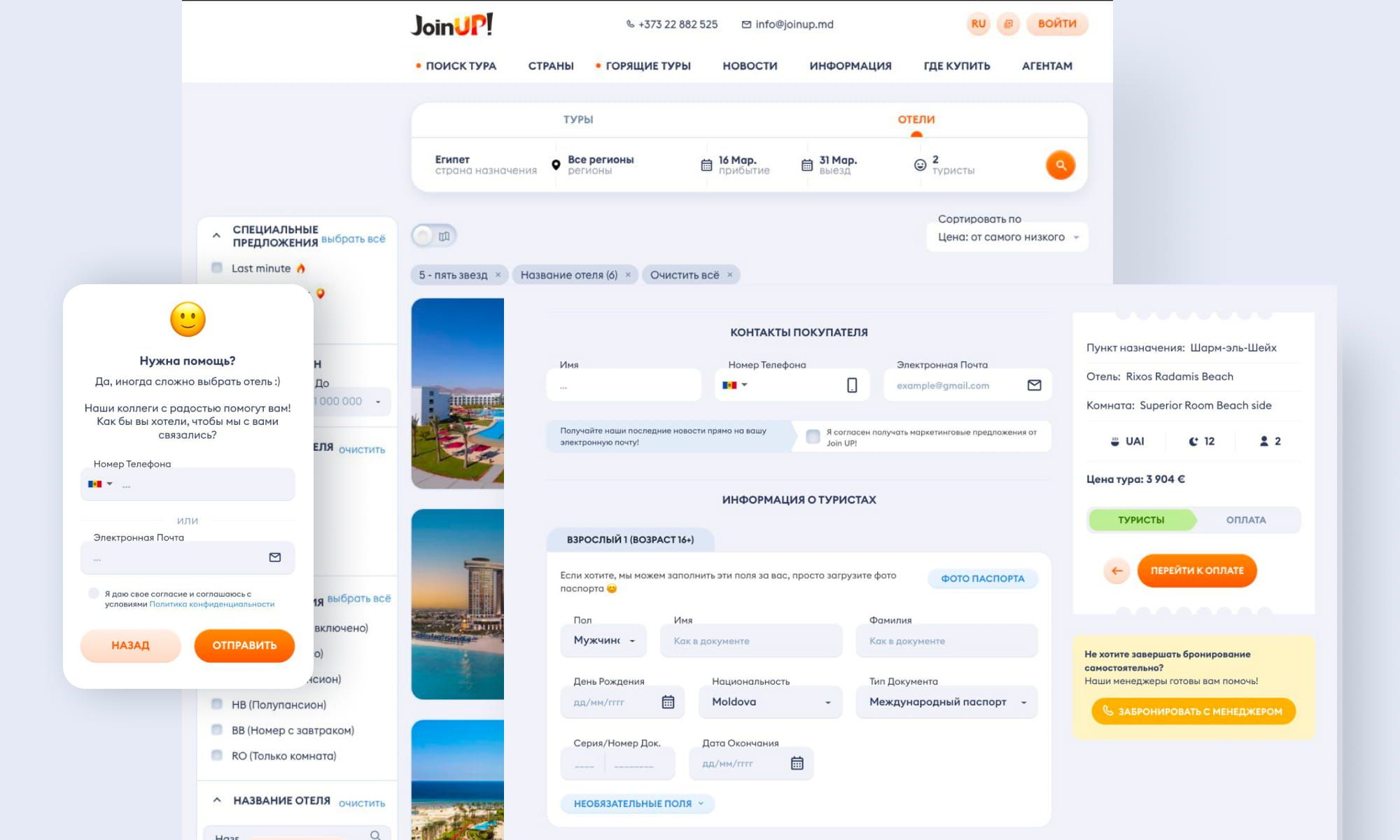Remove the '5 - пять звезд' filter chip

[498, 275]
